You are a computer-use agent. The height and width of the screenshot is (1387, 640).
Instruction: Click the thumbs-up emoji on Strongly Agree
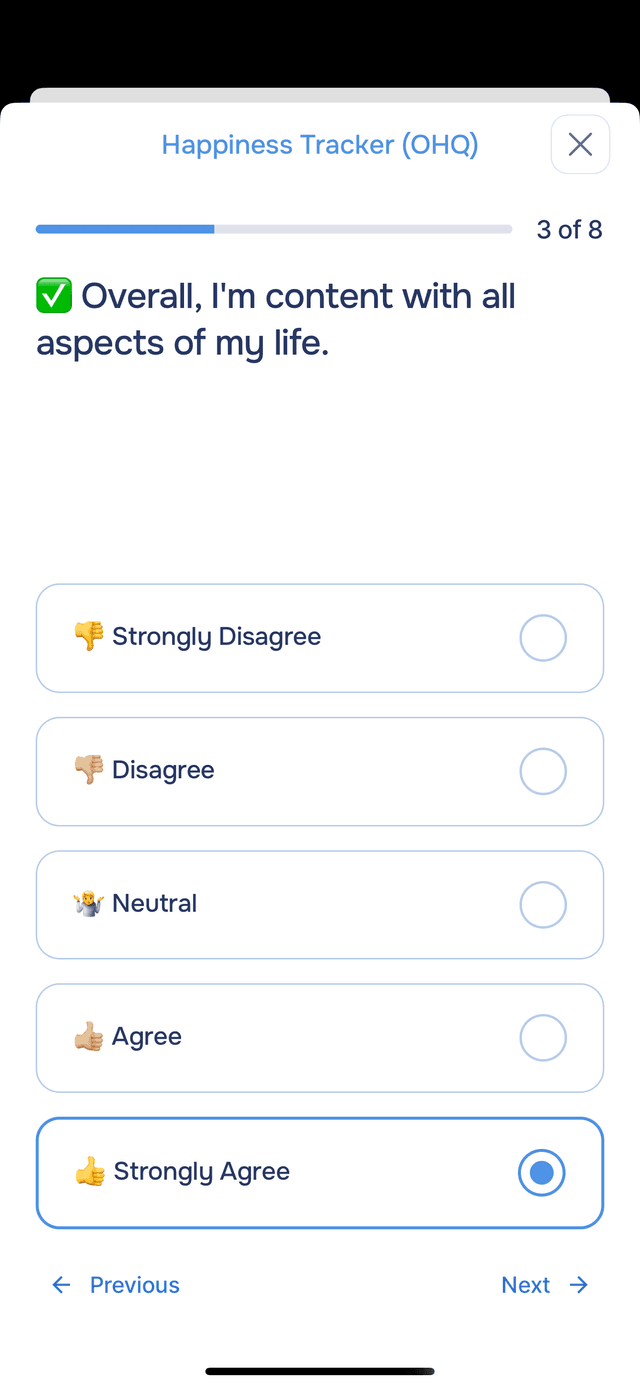88,1171
